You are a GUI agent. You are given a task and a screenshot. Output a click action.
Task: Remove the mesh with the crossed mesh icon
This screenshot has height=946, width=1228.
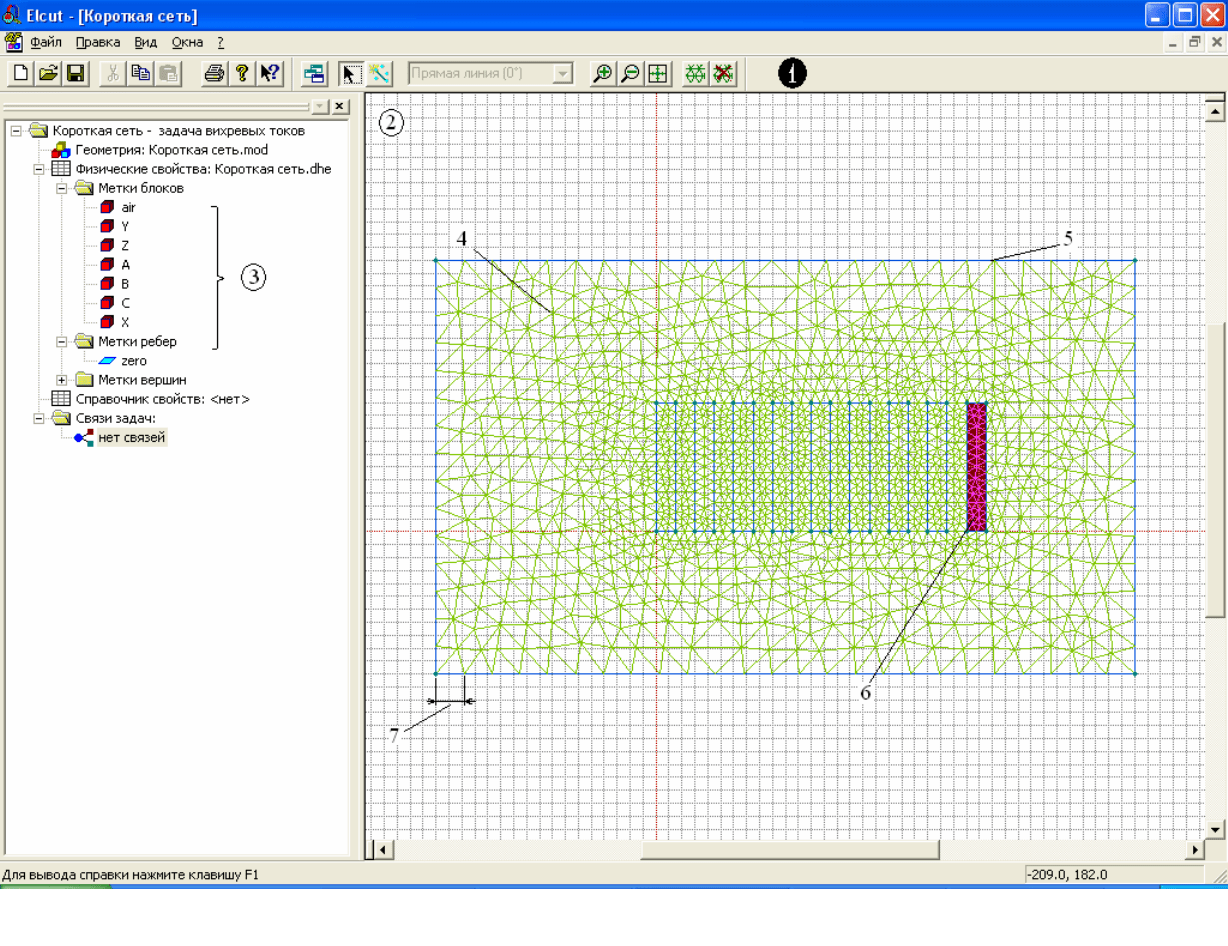click(x=723, y=73)
